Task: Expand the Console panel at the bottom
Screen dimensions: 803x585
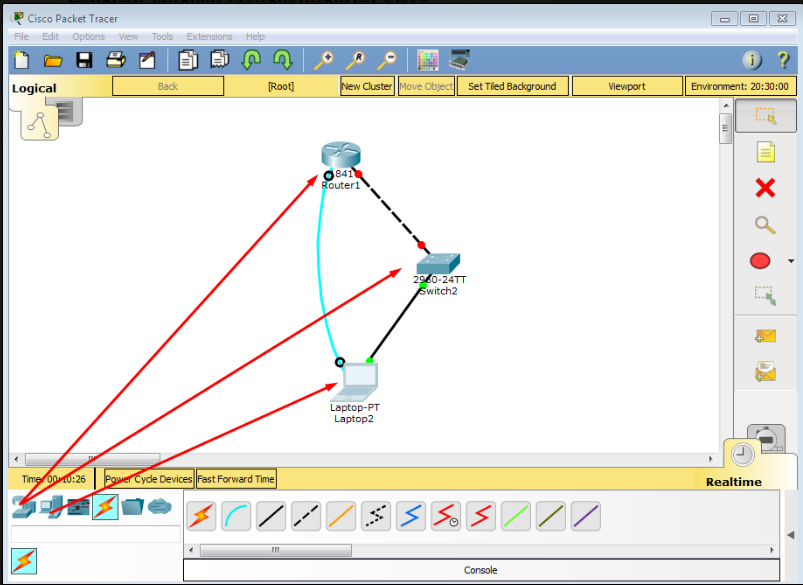Action: (480, 569)
